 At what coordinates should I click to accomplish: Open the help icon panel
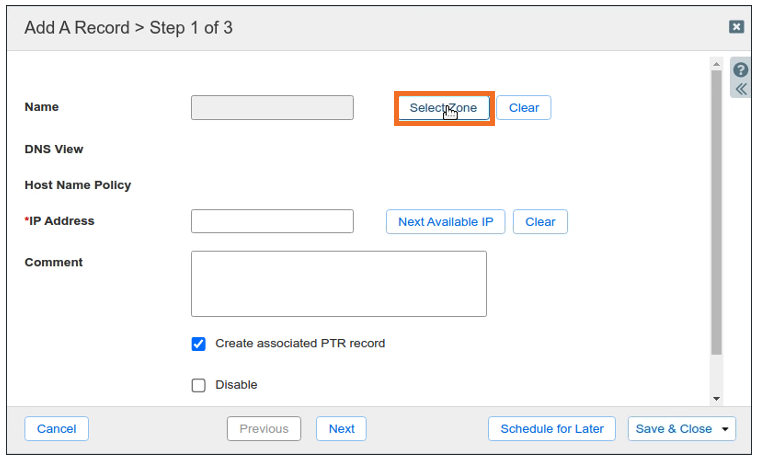(741, 70)
